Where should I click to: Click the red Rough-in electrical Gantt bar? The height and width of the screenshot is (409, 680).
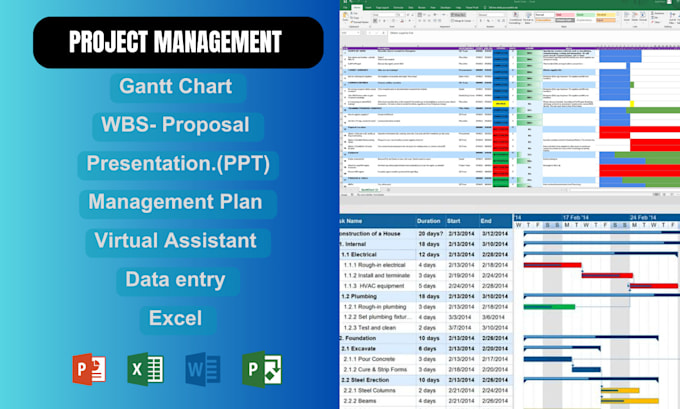(x=552, y=265)
